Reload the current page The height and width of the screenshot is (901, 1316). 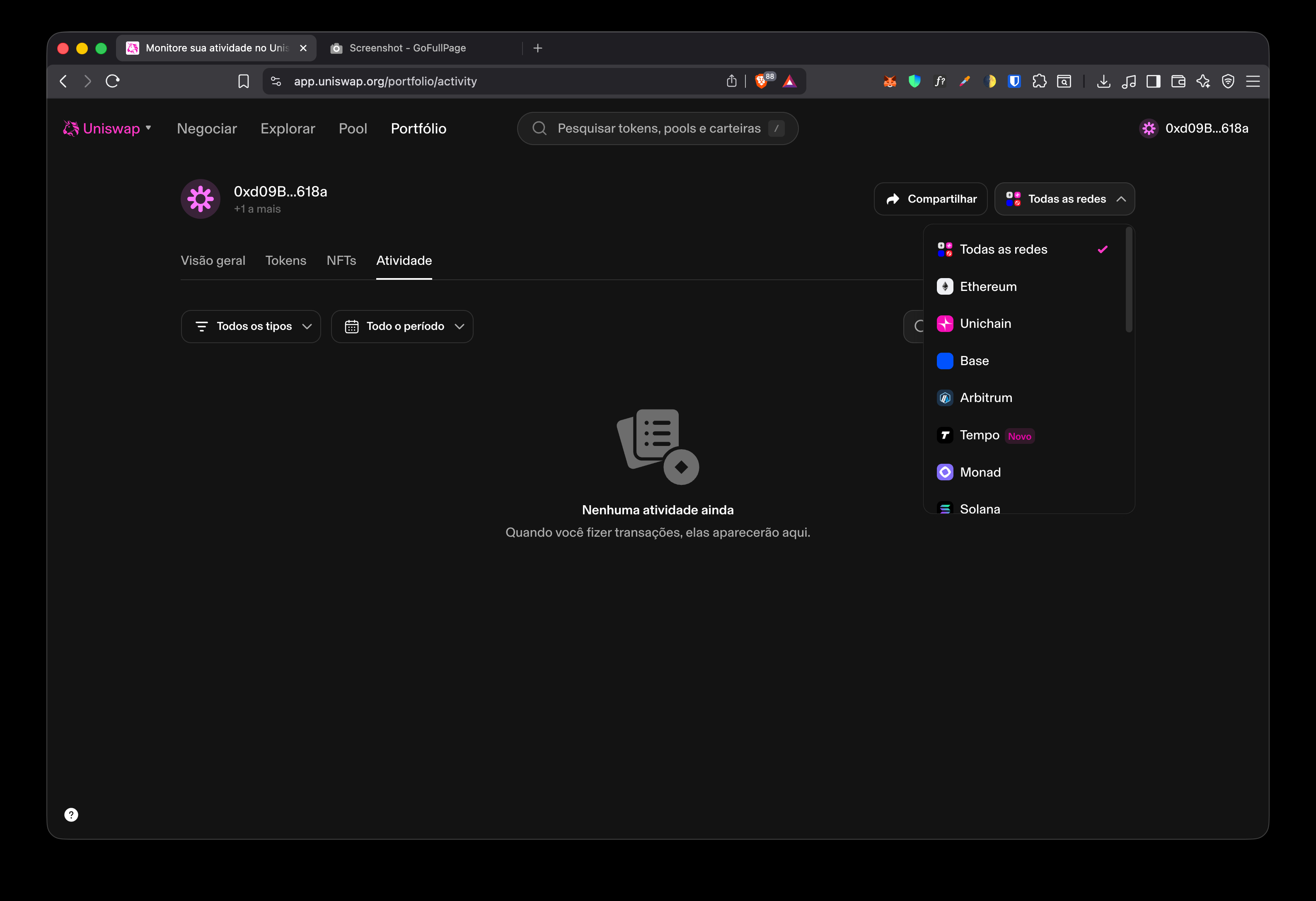(x=112, y=81)
